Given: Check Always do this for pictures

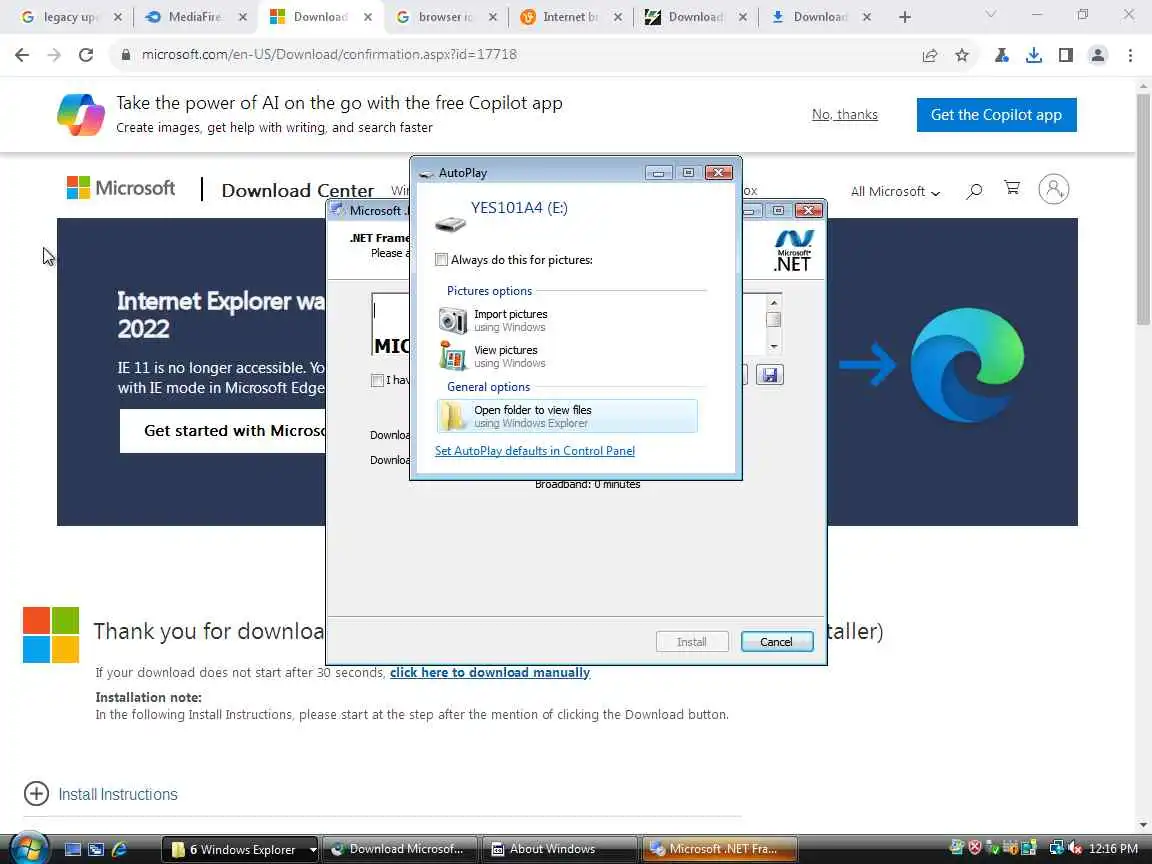Looking at the screenshot, I should [442, 259].
